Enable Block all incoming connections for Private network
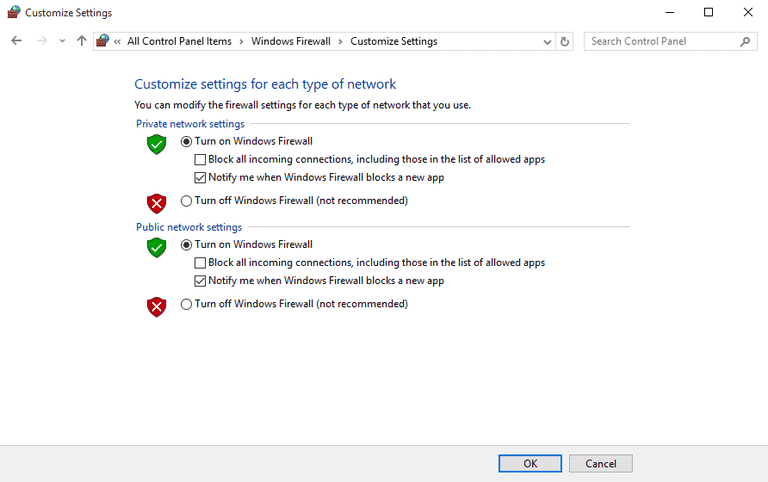 click(x=200, y=160)
